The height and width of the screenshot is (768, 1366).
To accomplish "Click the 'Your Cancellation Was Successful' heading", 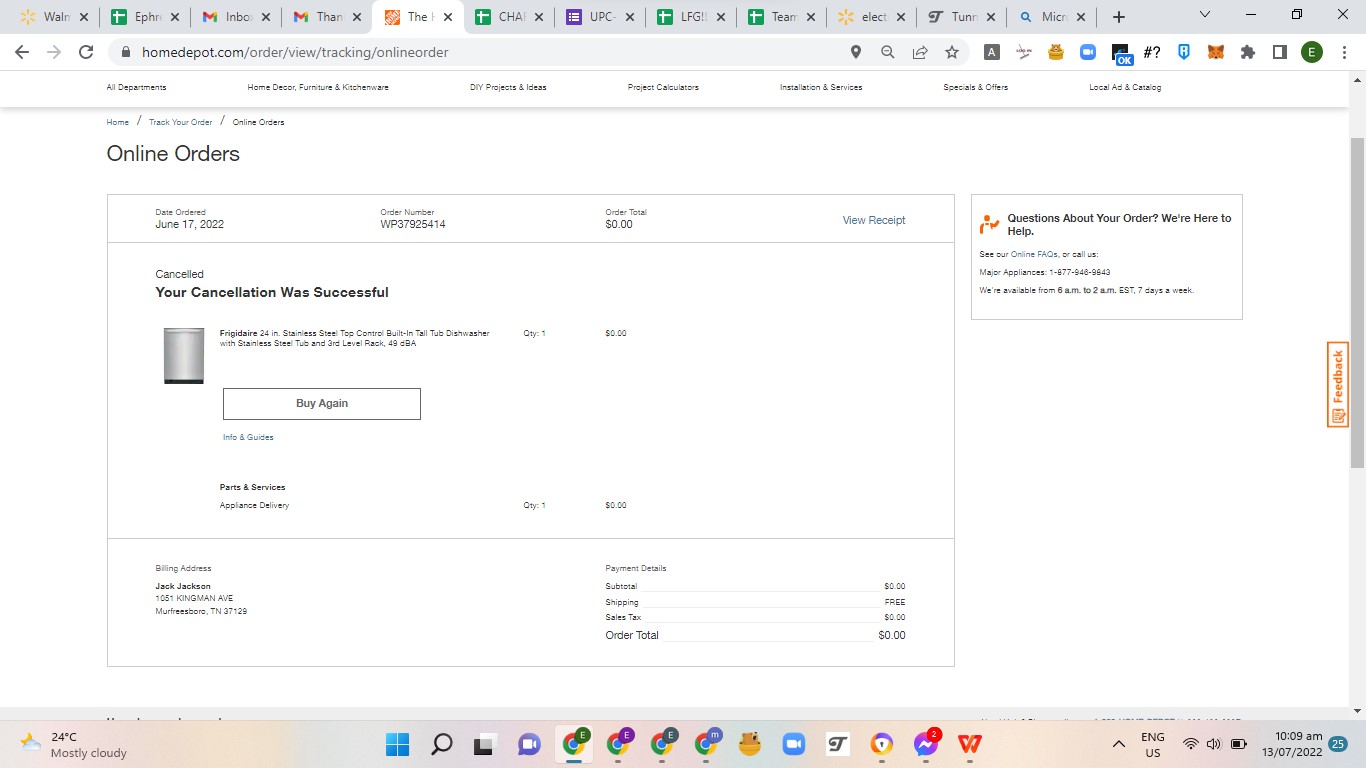I will click(272, 292).
